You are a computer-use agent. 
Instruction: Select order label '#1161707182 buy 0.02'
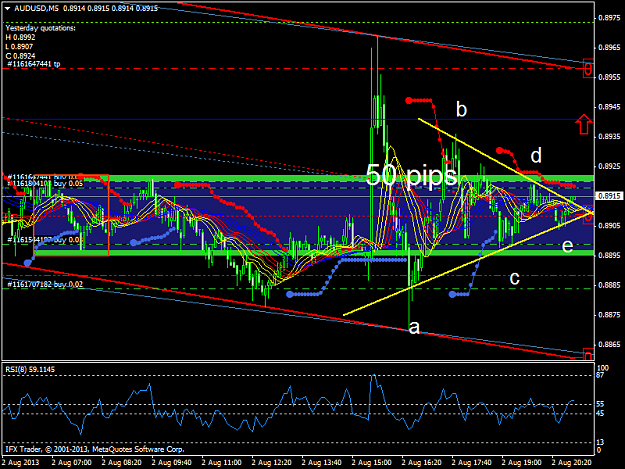click(45, 284)
